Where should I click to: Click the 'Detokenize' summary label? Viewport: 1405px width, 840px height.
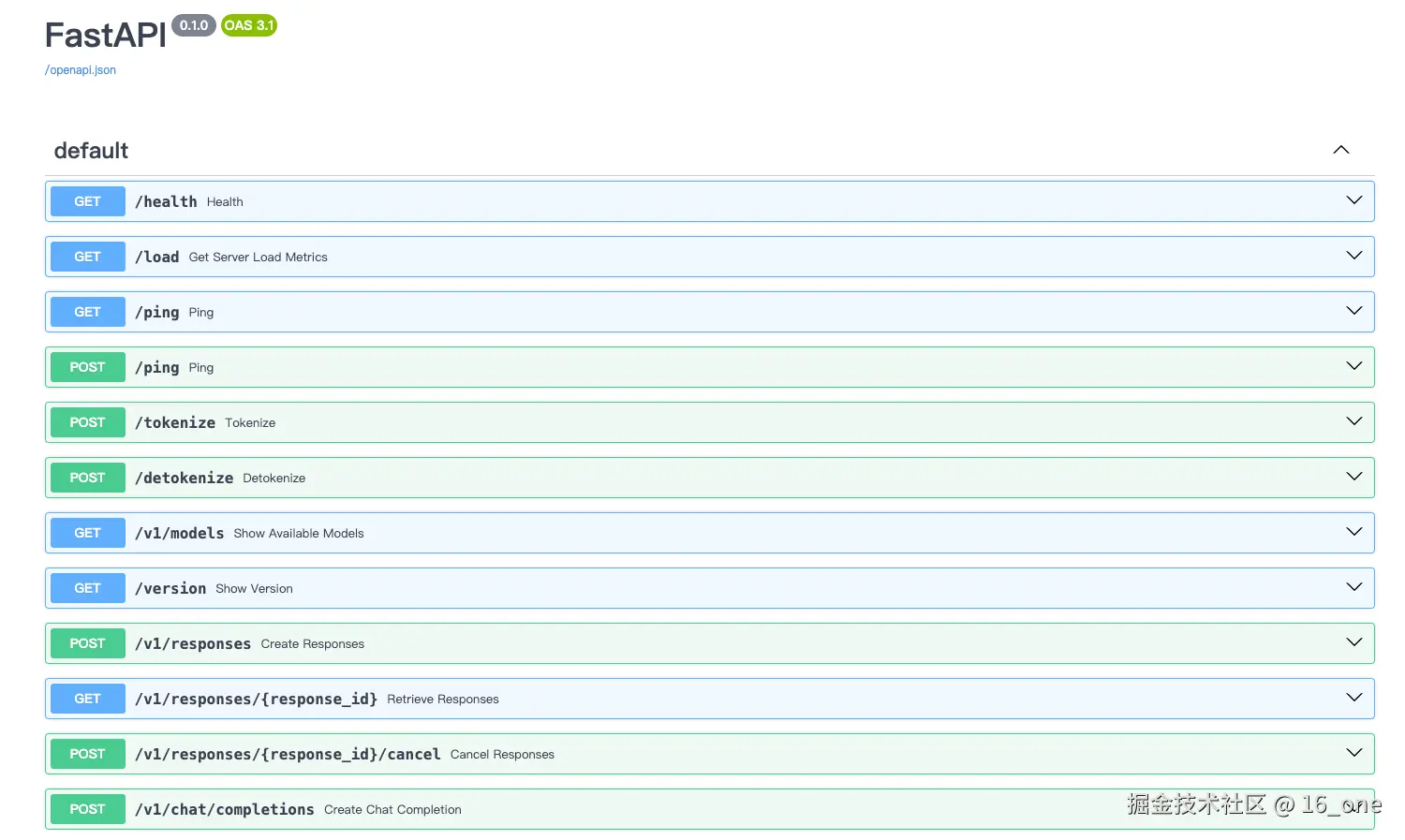coord(274,479)
